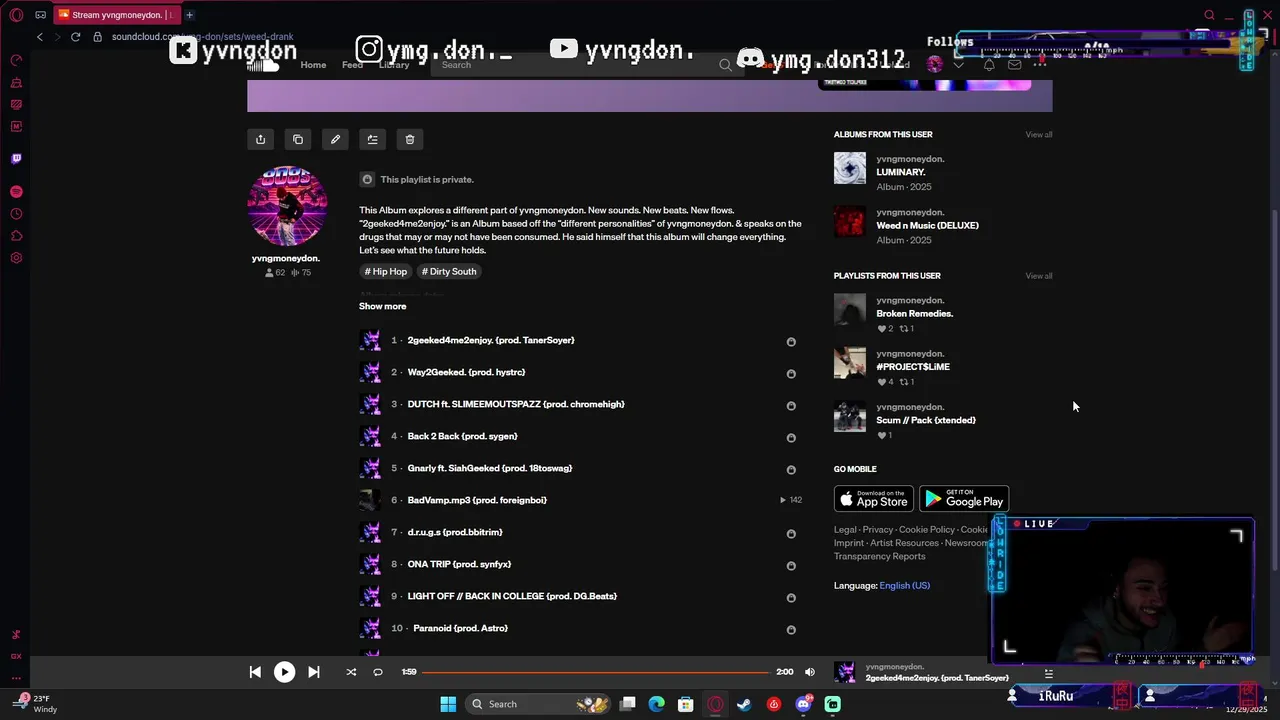Go to Home in SoundCloud nav
Viewport: 1280px width, 720px height.
coord(313,65)
